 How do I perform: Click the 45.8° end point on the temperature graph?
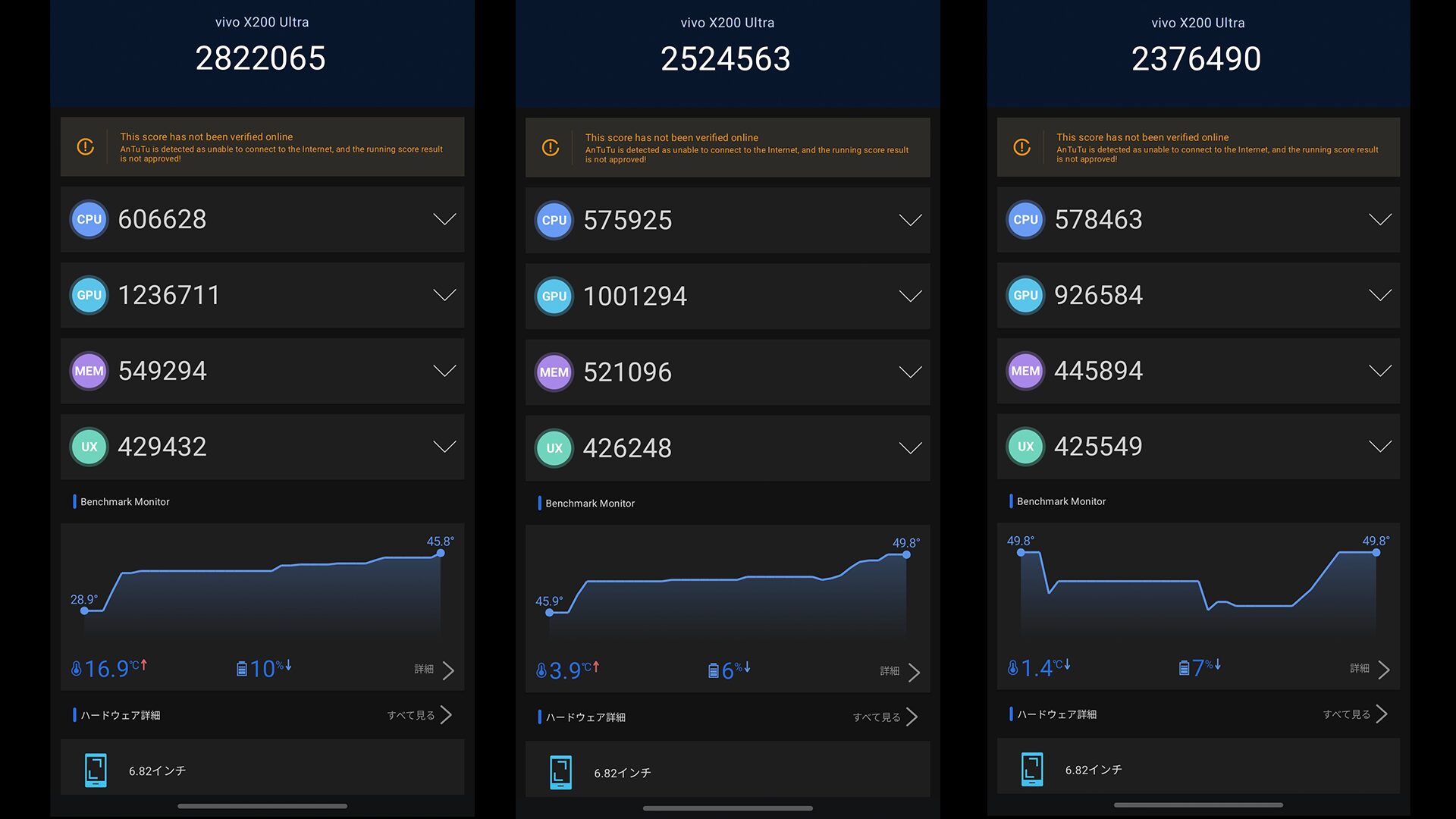441,553
